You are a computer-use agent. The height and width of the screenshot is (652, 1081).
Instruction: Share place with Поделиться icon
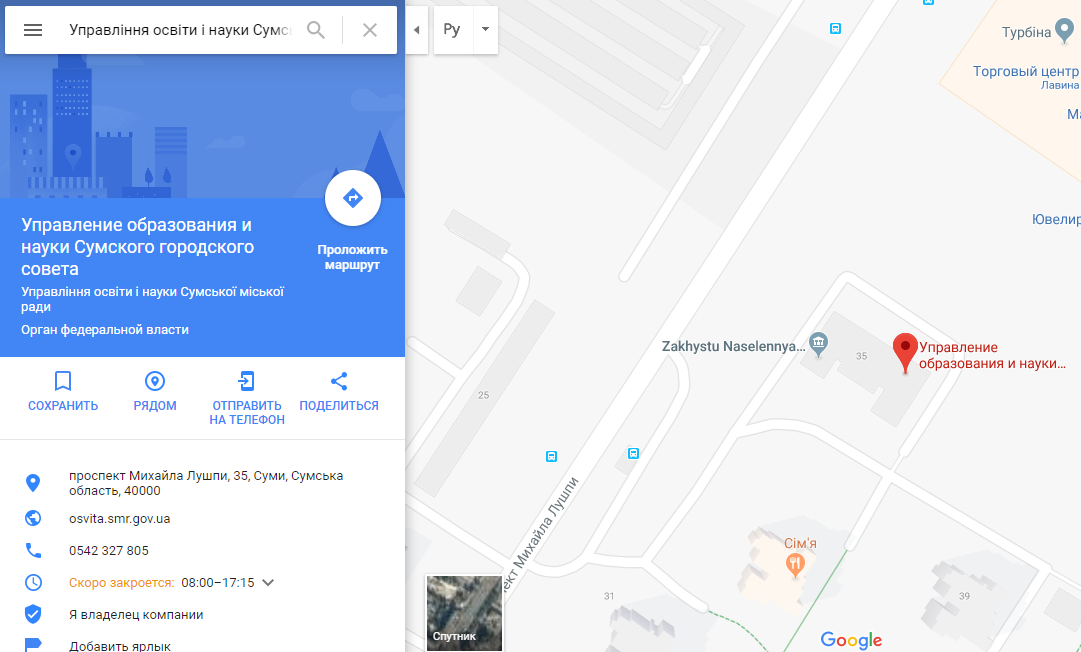pos(339,381)
